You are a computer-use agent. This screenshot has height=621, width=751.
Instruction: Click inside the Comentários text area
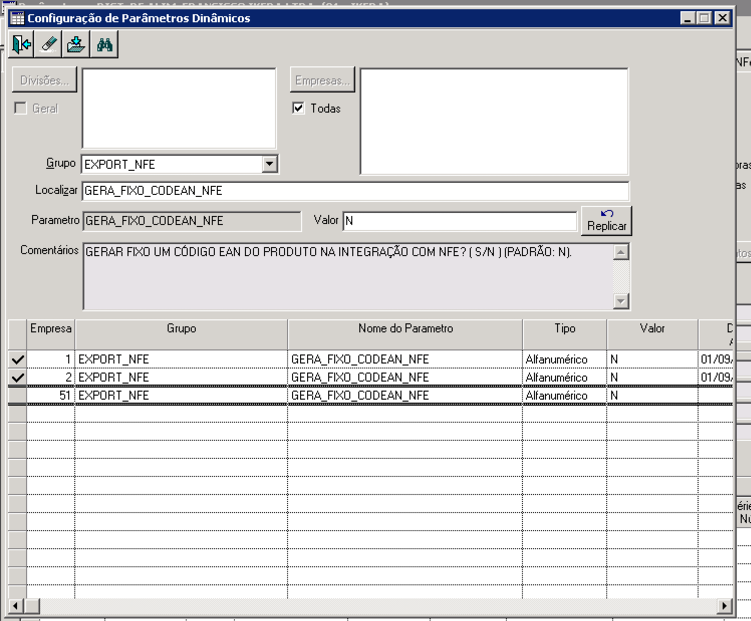[x=348, y=276]
